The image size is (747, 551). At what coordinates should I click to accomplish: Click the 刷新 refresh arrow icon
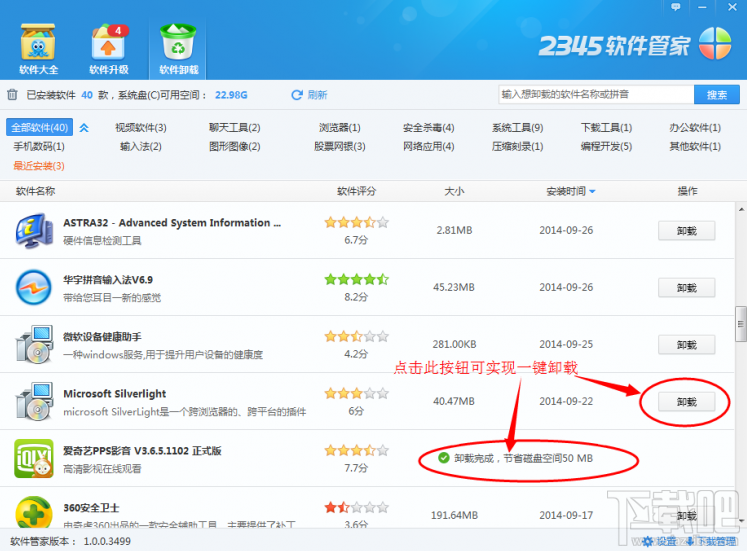click(x=297, y=95)
